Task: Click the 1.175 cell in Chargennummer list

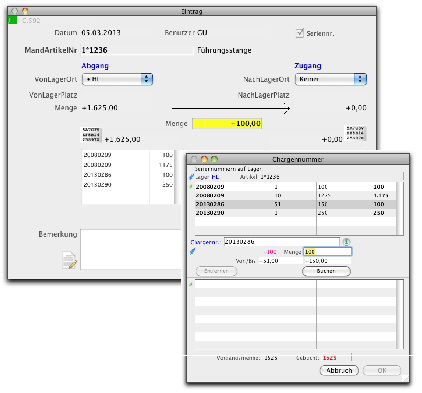Action: pos(380,195)
